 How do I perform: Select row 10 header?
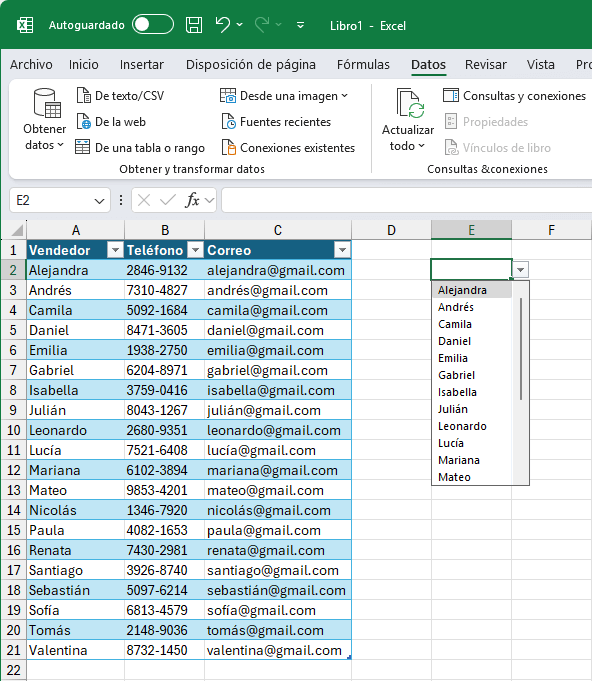click(x=13, y=430)
